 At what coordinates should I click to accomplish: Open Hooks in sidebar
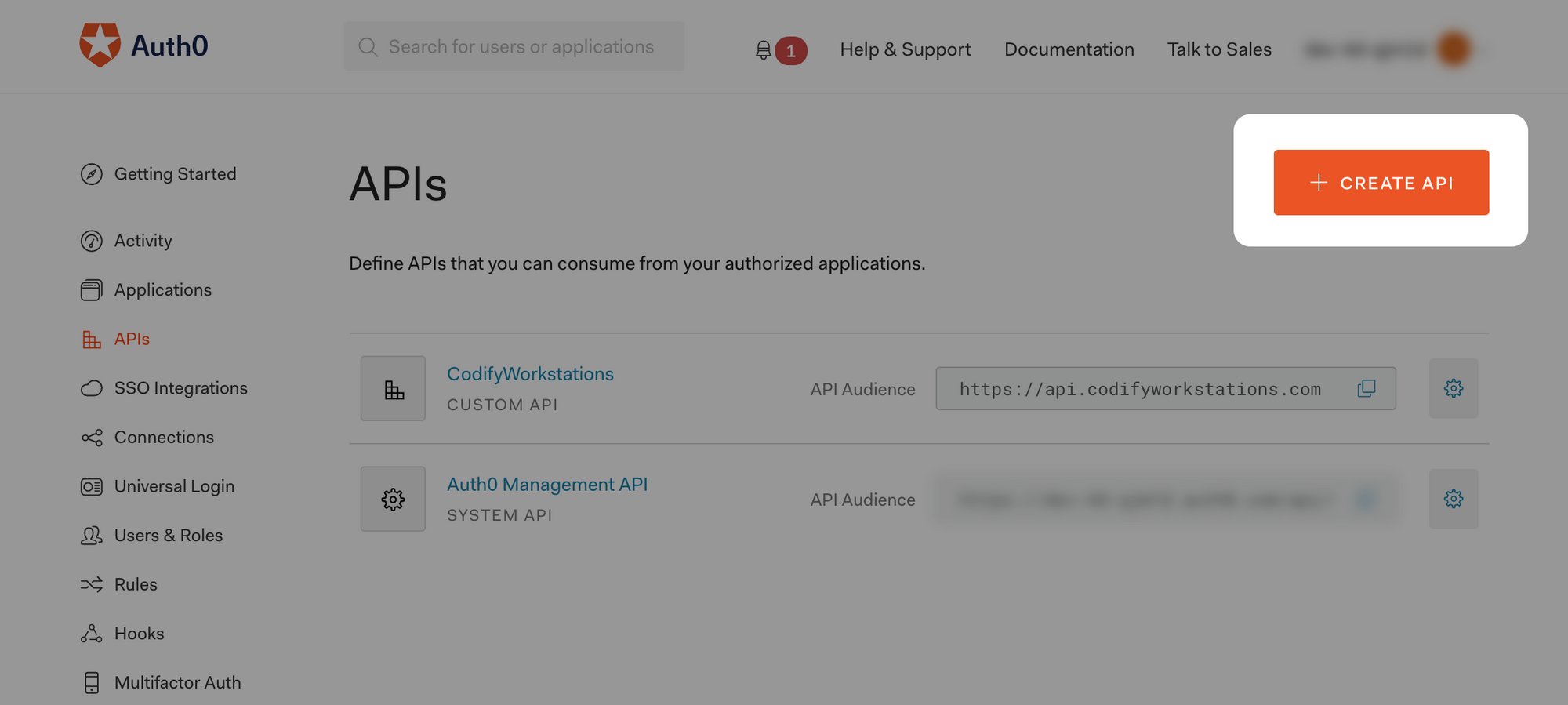click(140, 634)
